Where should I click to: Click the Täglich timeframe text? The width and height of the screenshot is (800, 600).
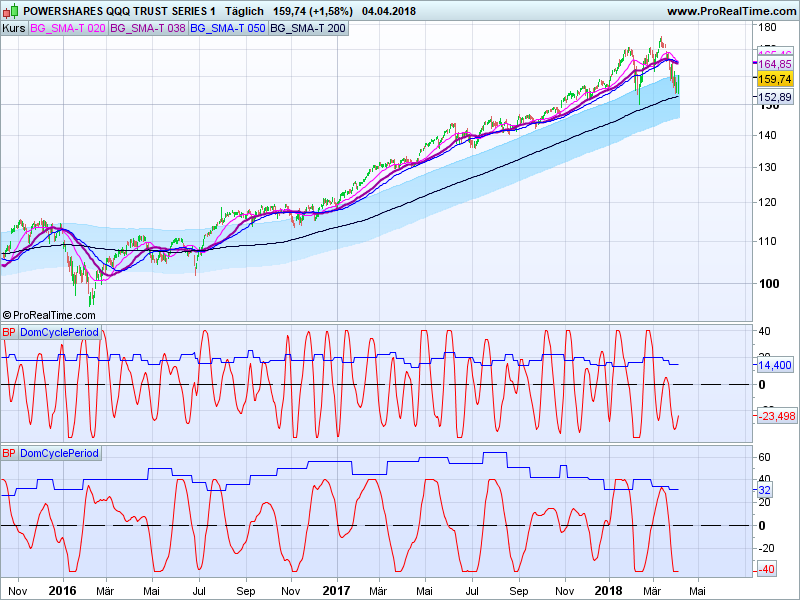(244, 11)
